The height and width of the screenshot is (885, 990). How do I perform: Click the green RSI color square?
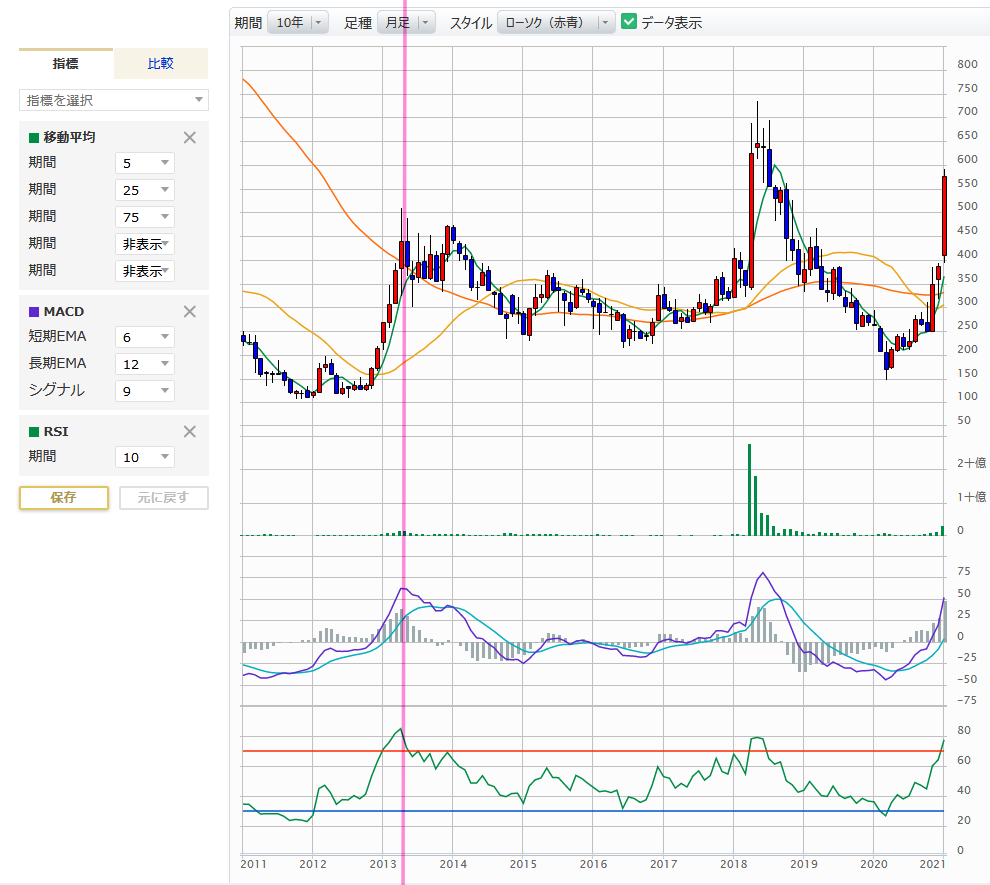[x=33, y=432]
